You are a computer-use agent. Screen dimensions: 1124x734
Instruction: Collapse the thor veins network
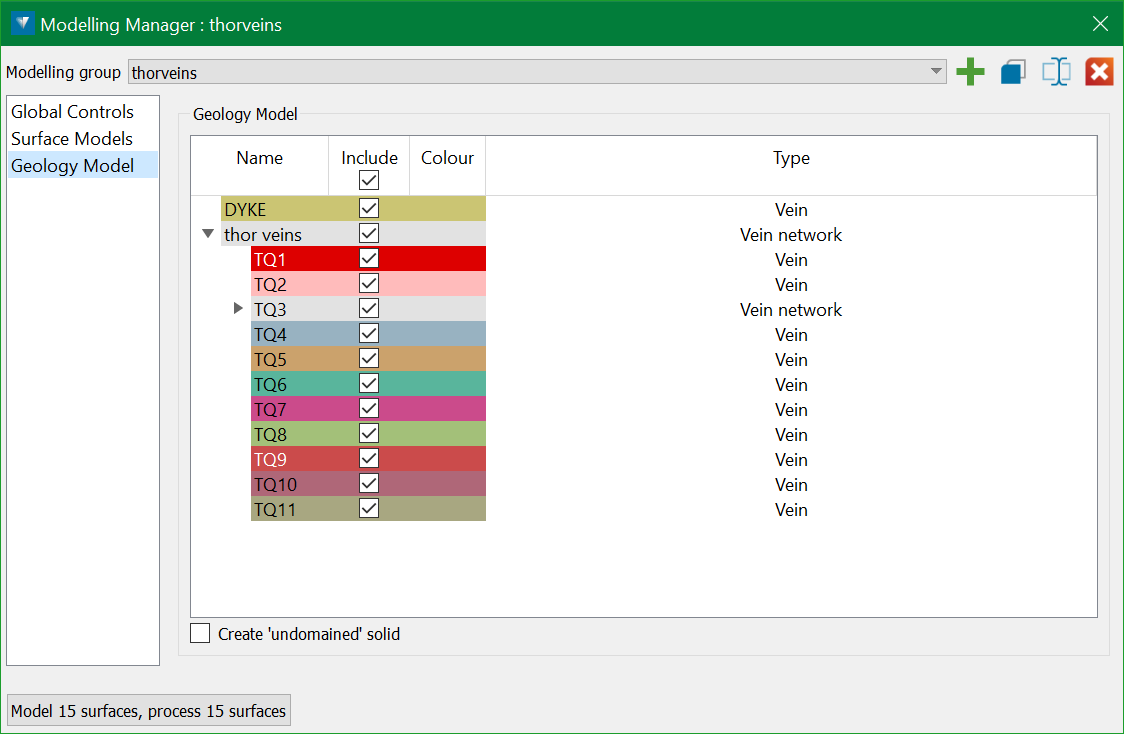(x=208, y=234)
